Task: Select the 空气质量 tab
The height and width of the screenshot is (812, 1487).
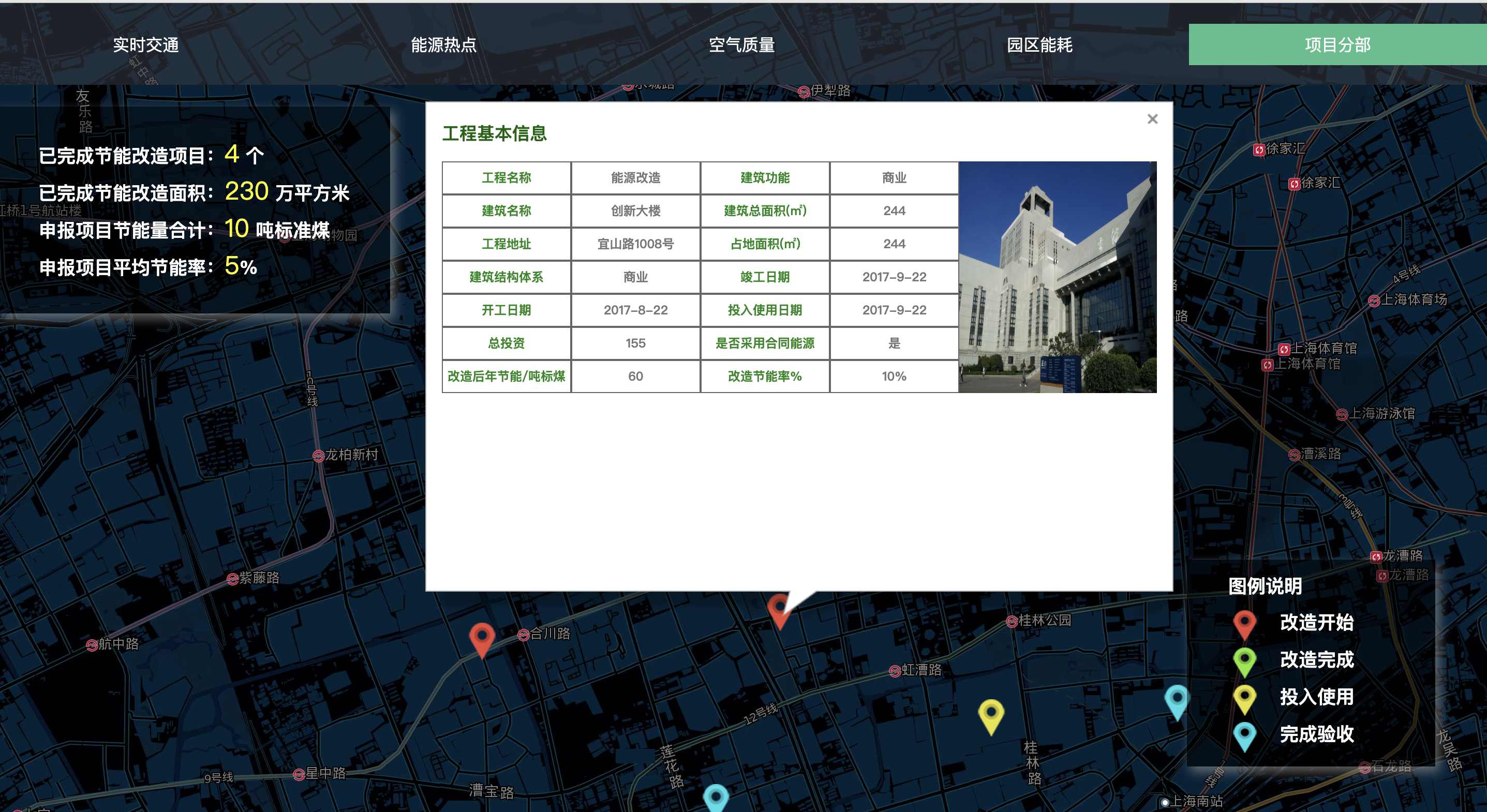Action: pyautogui.click(x=741, y=45)
